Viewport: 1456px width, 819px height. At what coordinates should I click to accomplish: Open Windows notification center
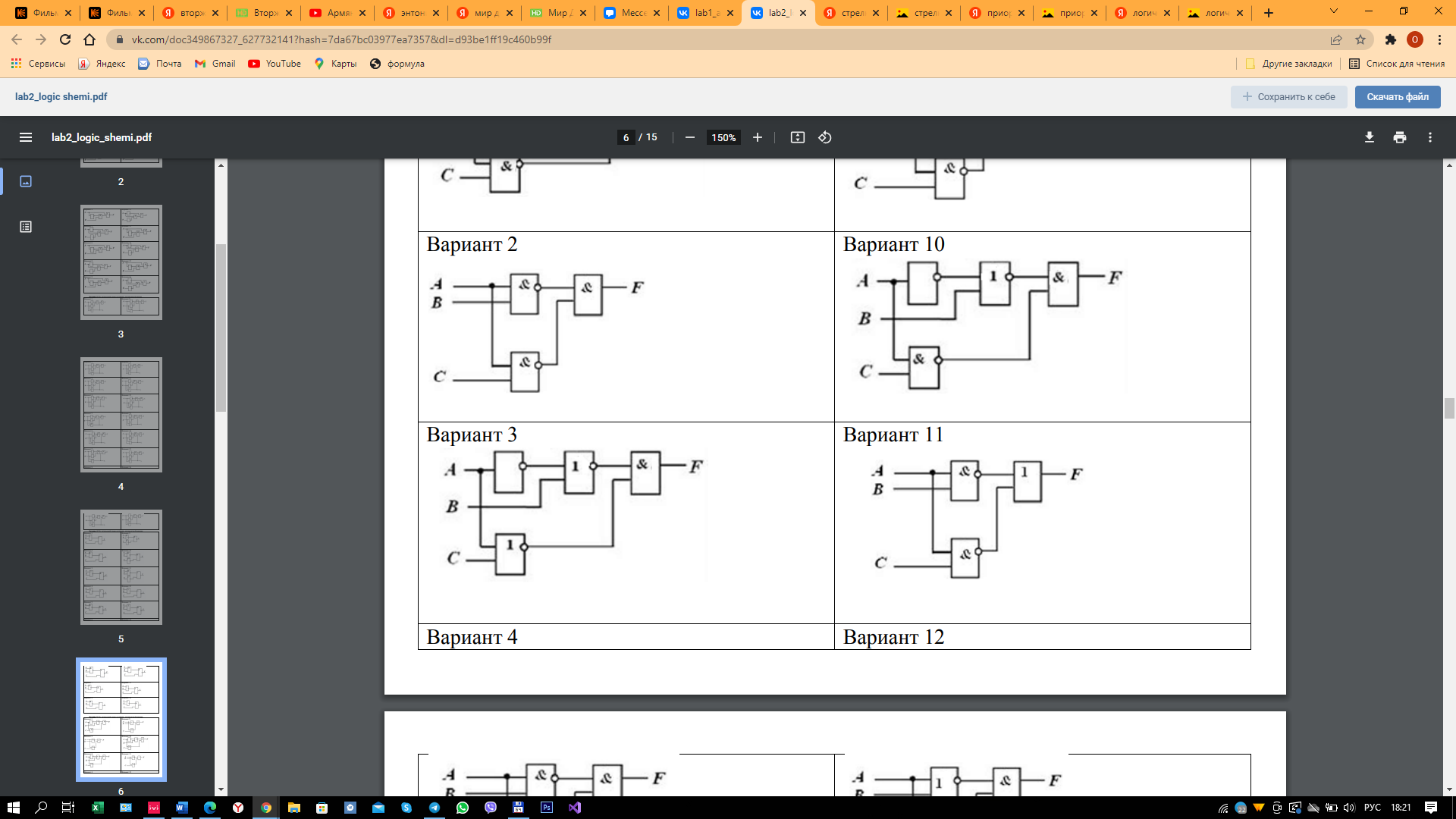(x=1430, y=808)
